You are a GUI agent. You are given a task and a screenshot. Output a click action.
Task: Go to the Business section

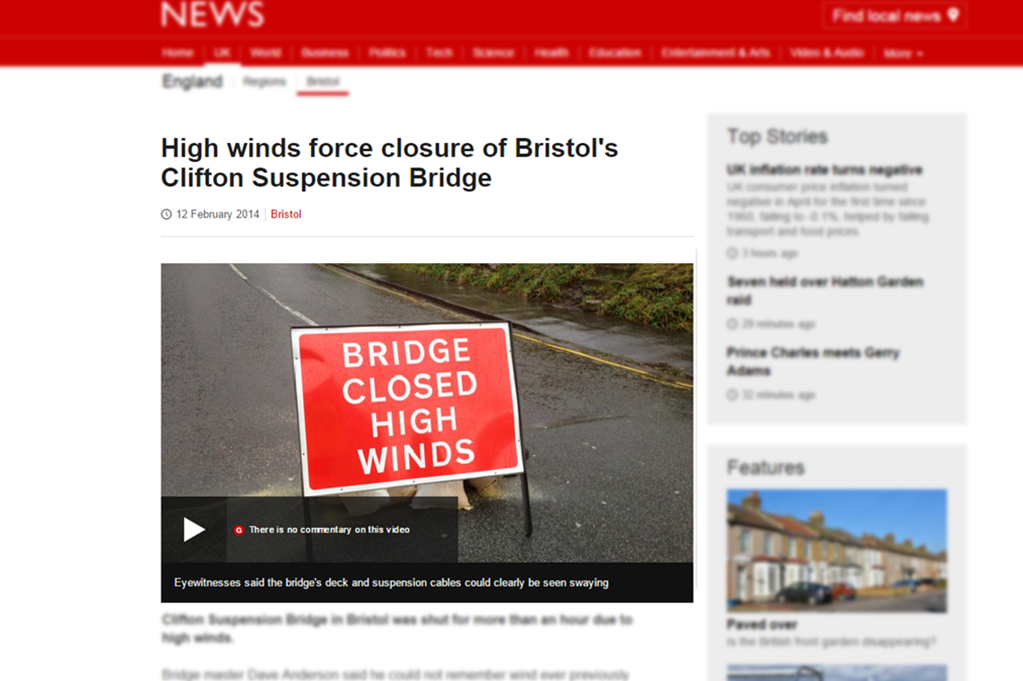[324, 53]
